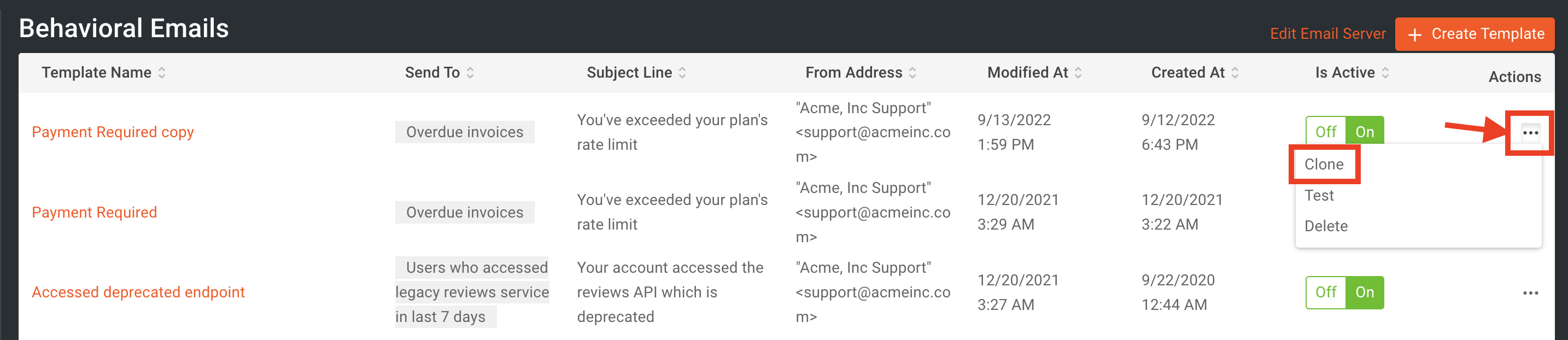The height and width of the screenshot is (340, 1568).
Task: Sort the table by Modified At
Action: (x=1080, y=72)
